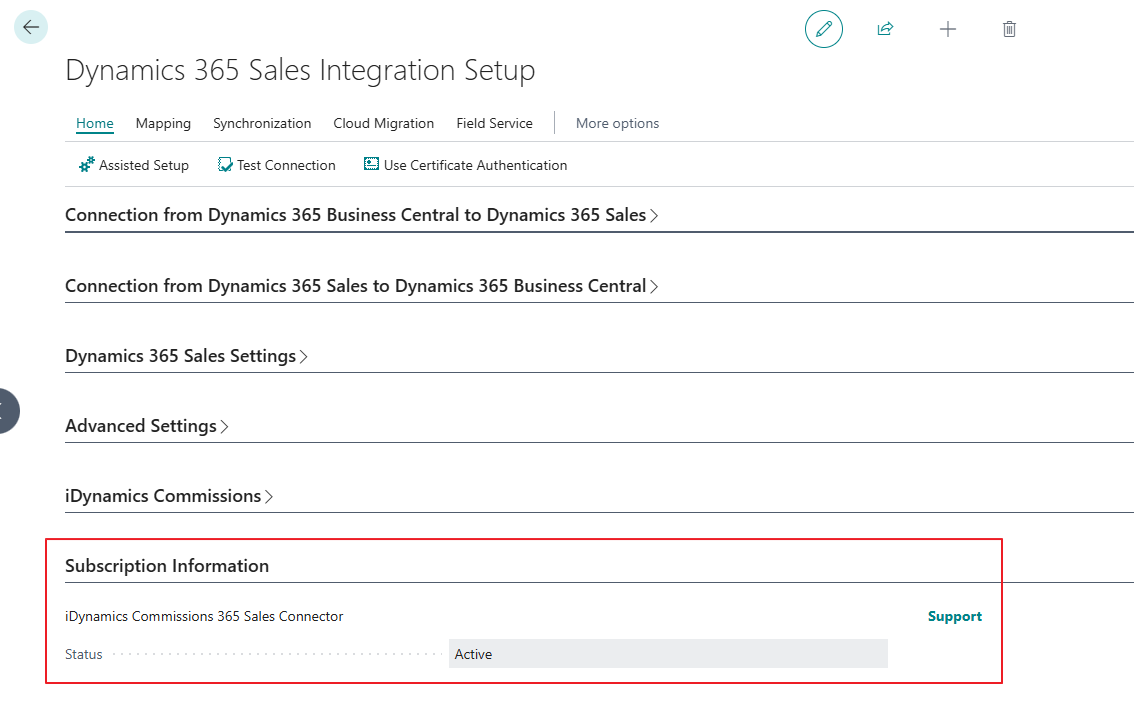This screenshot has height=701, width=1134.
Task: Click the Assisted Setup gear icon
Action: (87, 165)
